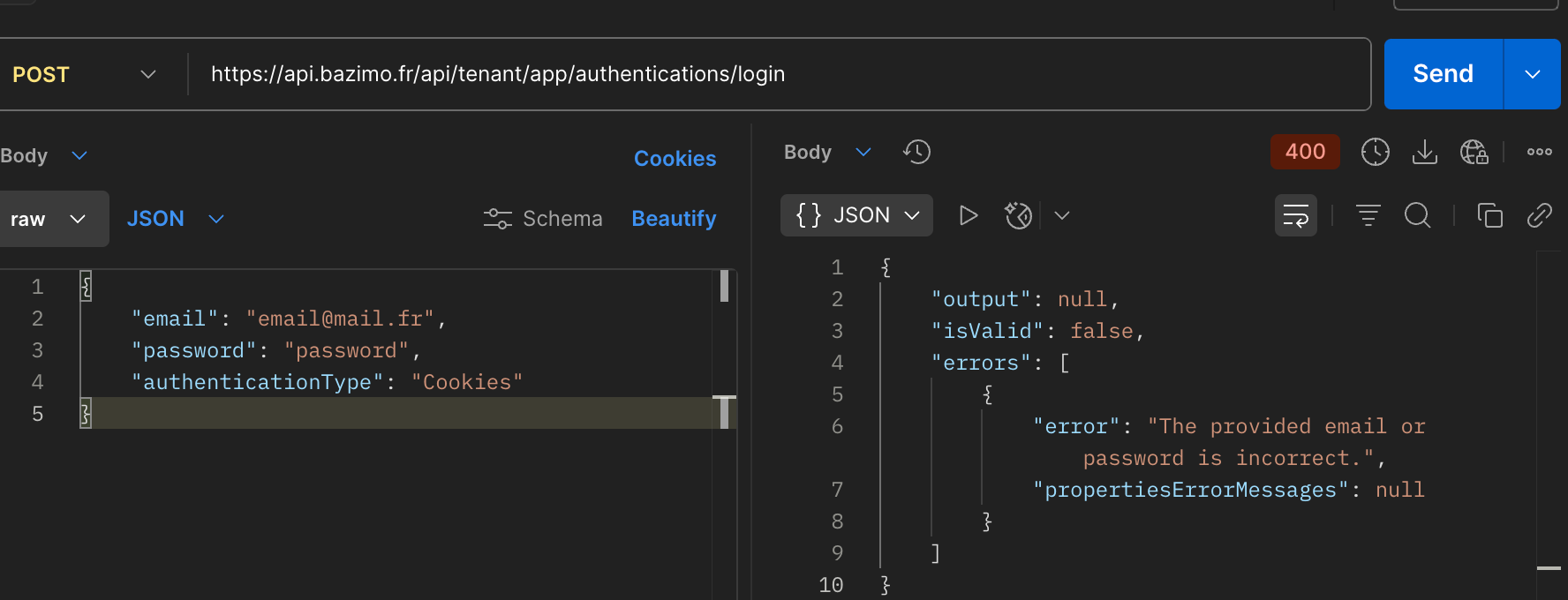The image size is (1568, 600).
Task: Open the Cookies link
Action: coord(675,159)
